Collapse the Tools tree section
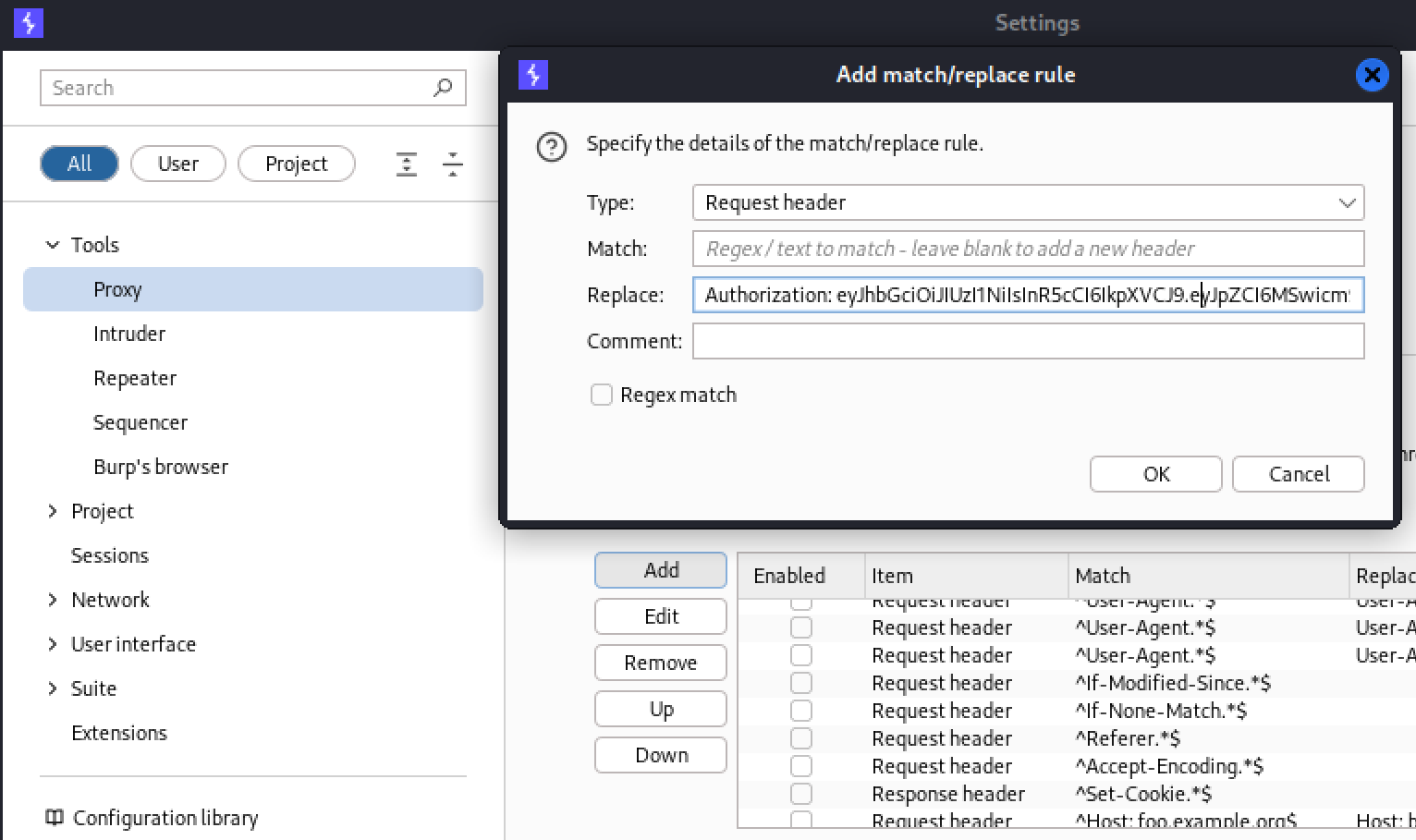Viewport: 1416px width, 840px height. pyautogui.click(x=53, y=245)
